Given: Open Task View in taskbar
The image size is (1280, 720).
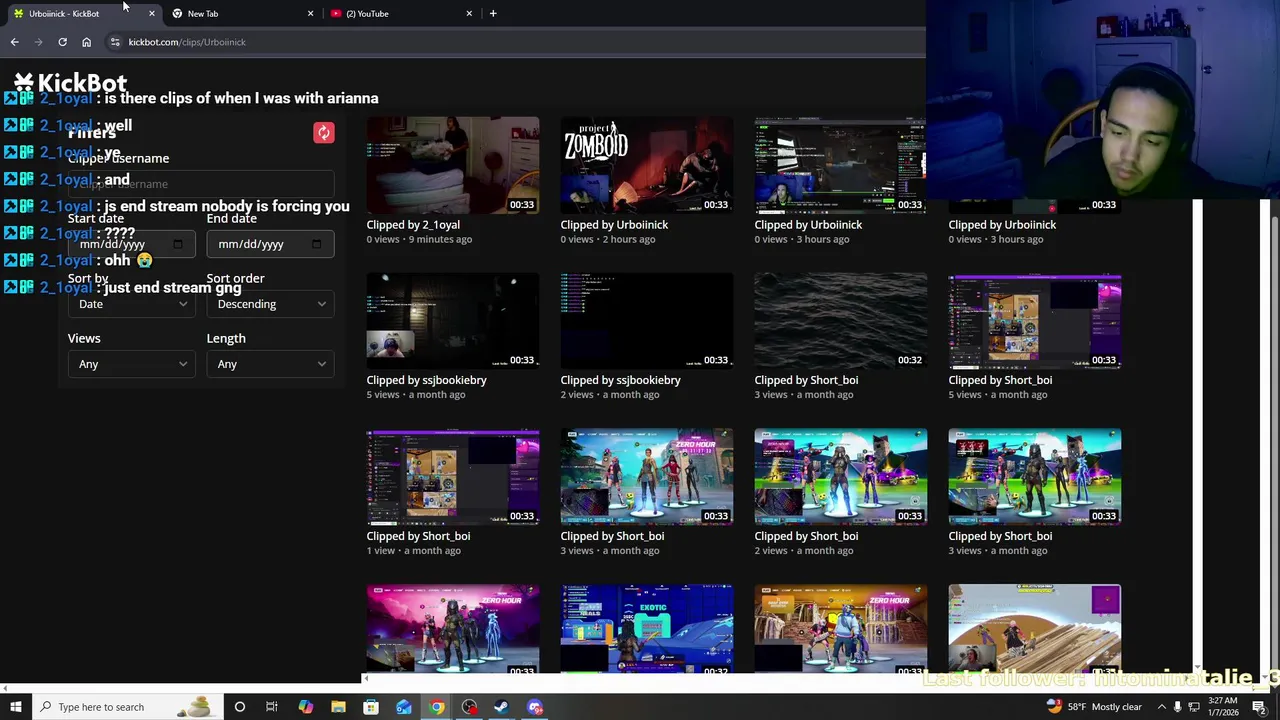Looking at the screenshot, I should 271,707.
